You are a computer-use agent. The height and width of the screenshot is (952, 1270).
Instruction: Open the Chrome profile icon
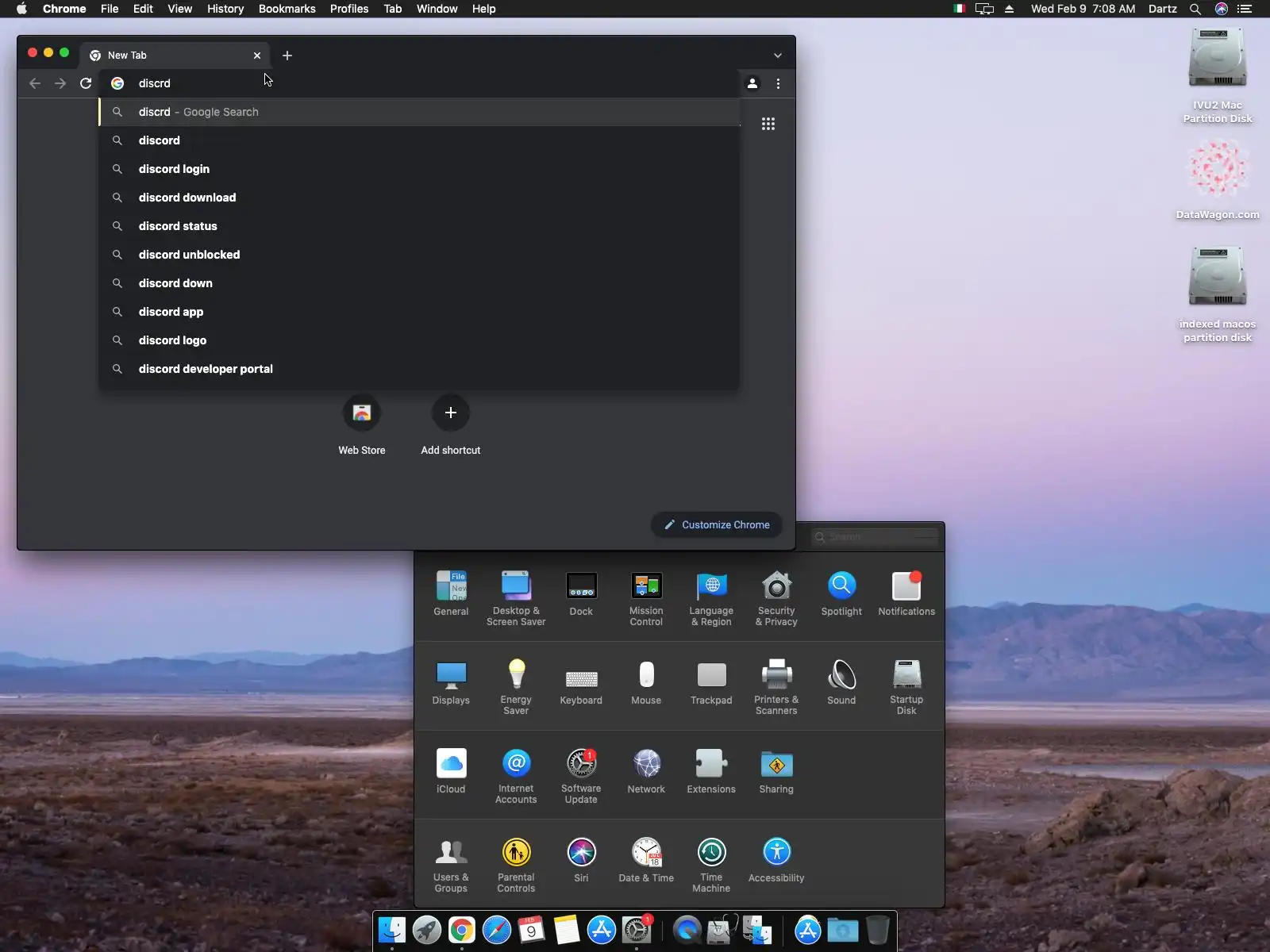[752, 83]
